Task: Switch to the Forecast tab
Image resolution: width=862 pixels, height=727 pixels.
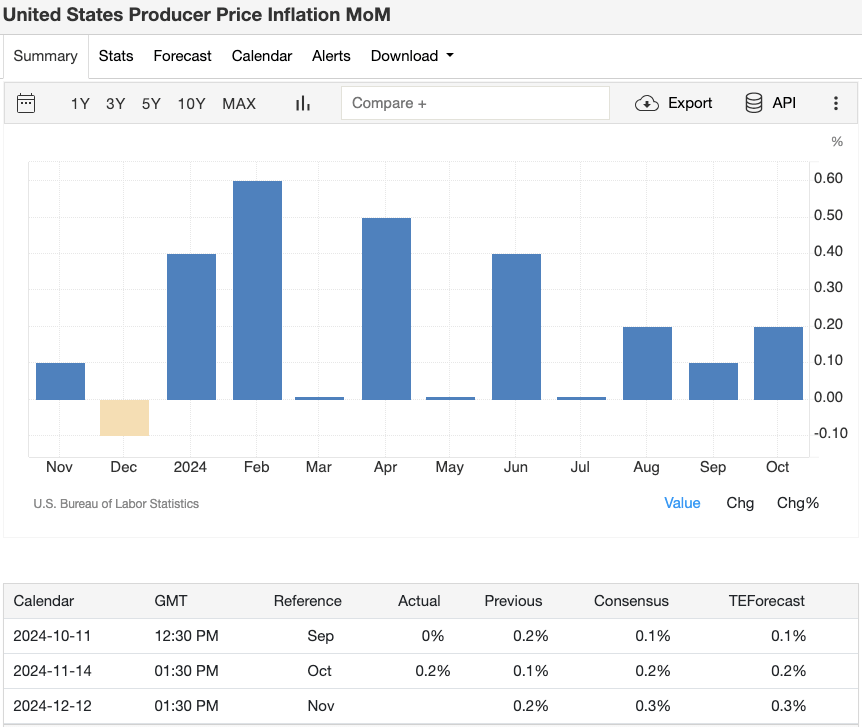Action: tap(182, 56)
